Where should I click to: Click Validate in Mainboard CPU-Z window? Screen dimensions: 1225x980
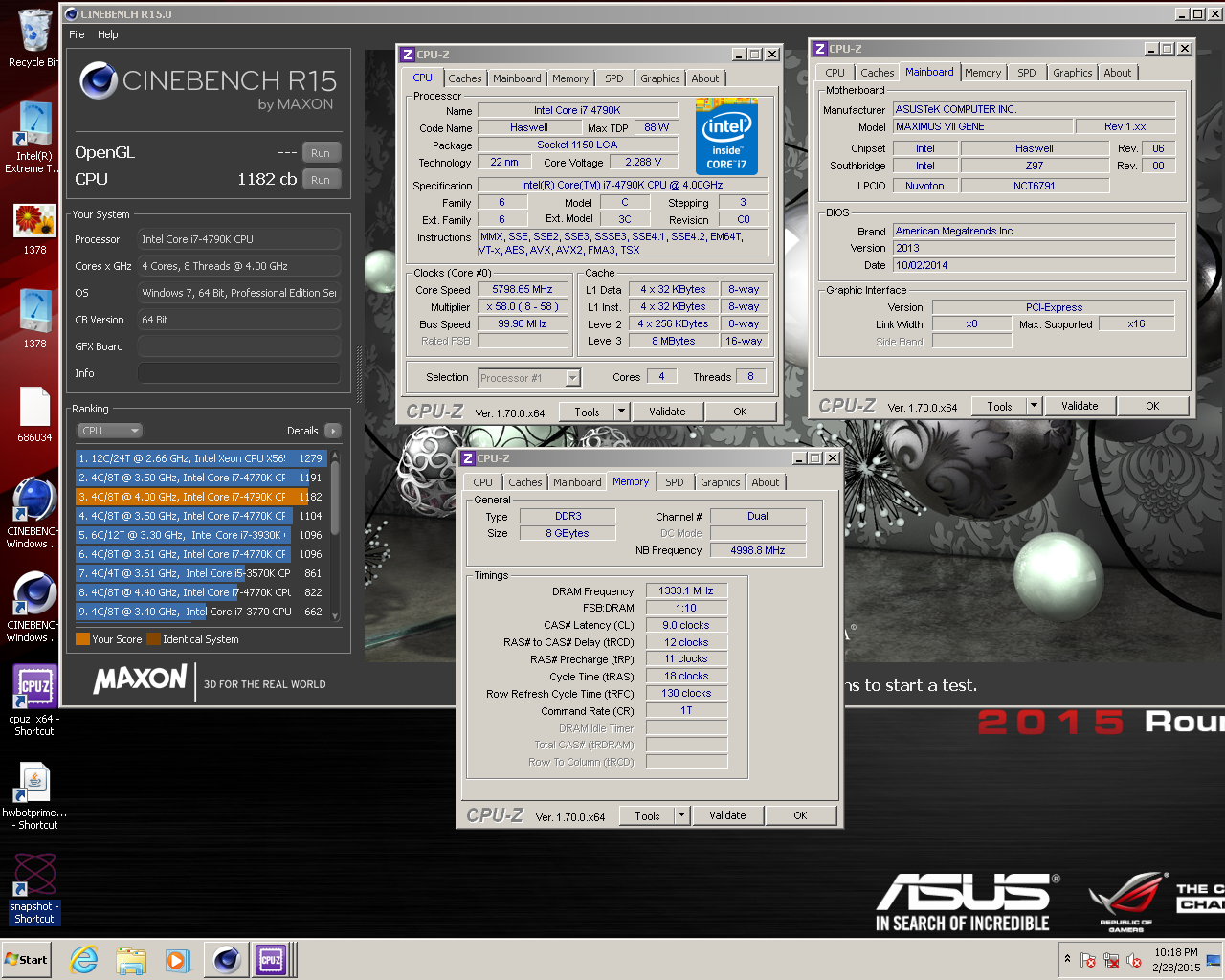click(1080, 406)
